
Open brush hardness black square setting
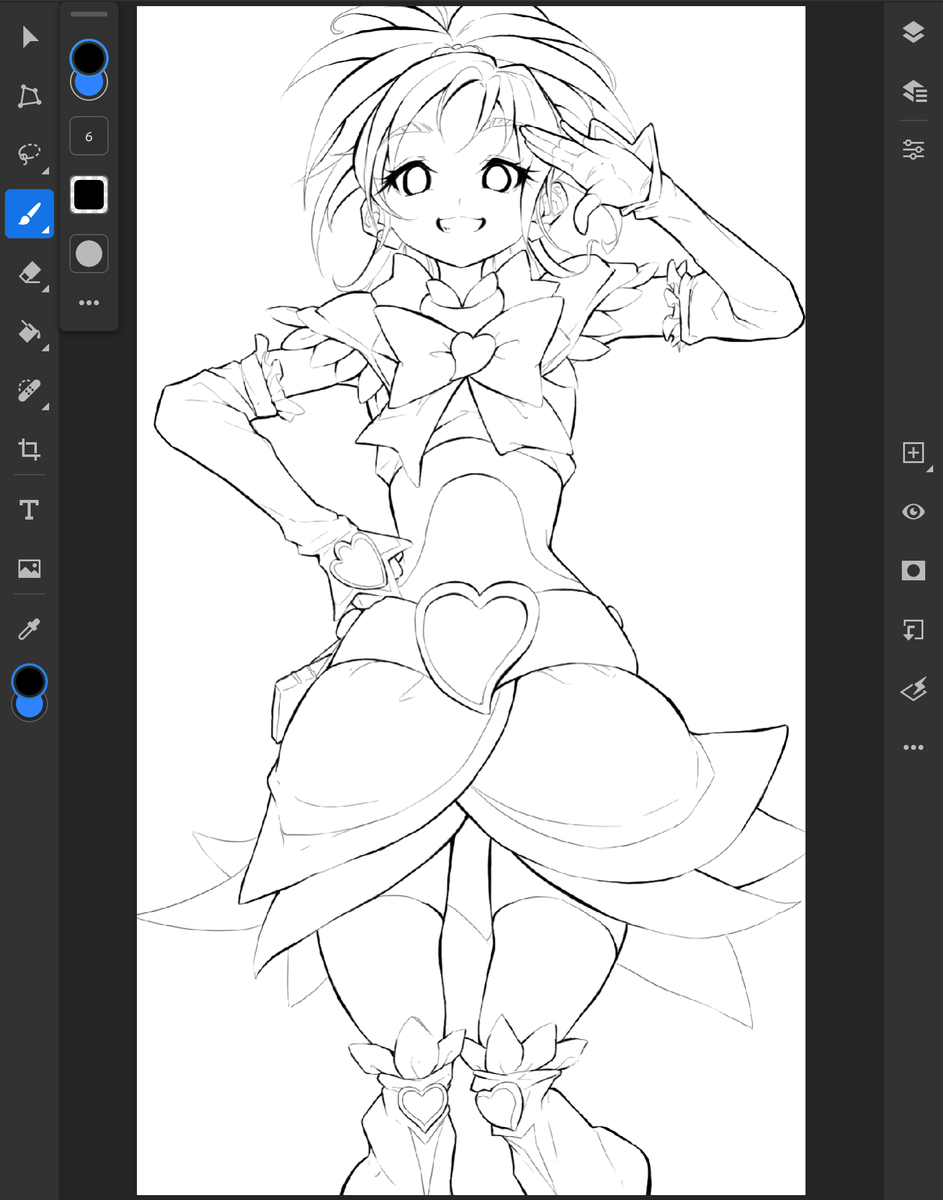coord(89,195)
